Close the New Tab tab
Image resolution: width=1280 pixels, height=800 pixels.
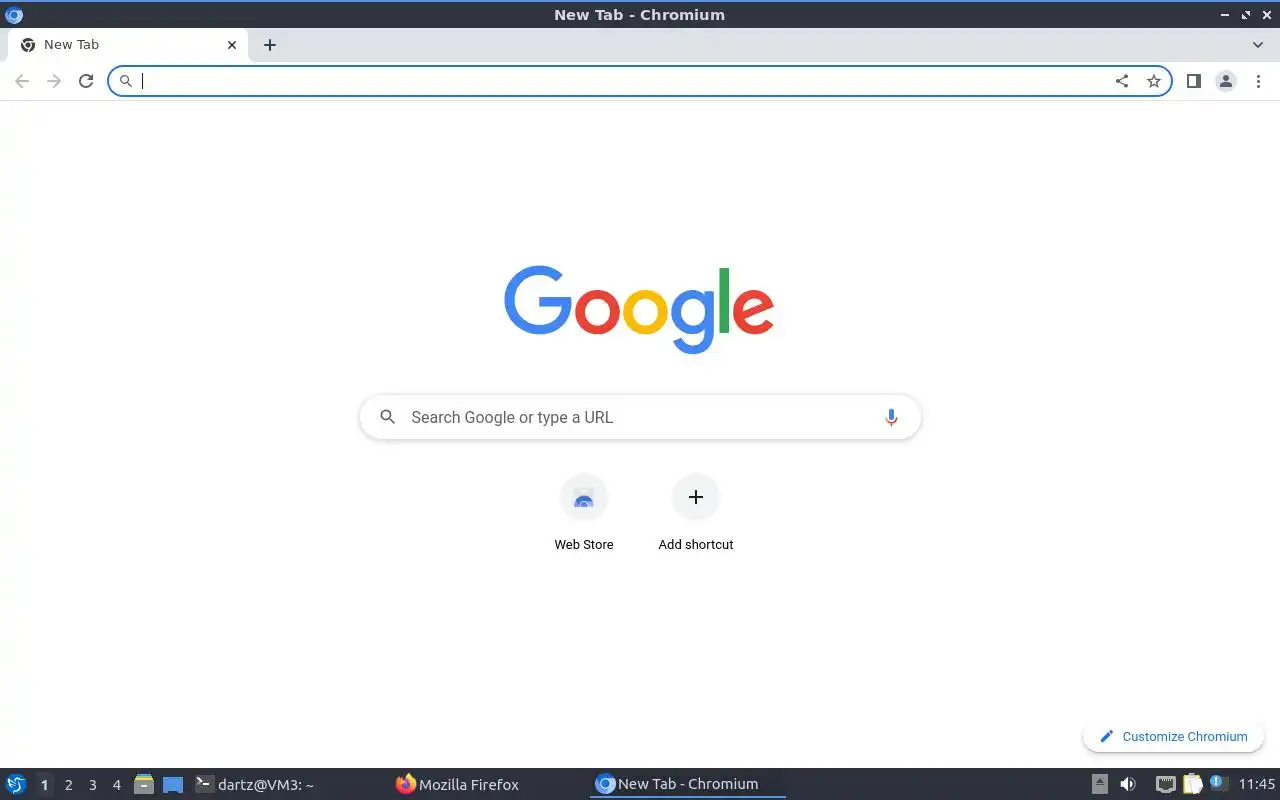(232, 45)
